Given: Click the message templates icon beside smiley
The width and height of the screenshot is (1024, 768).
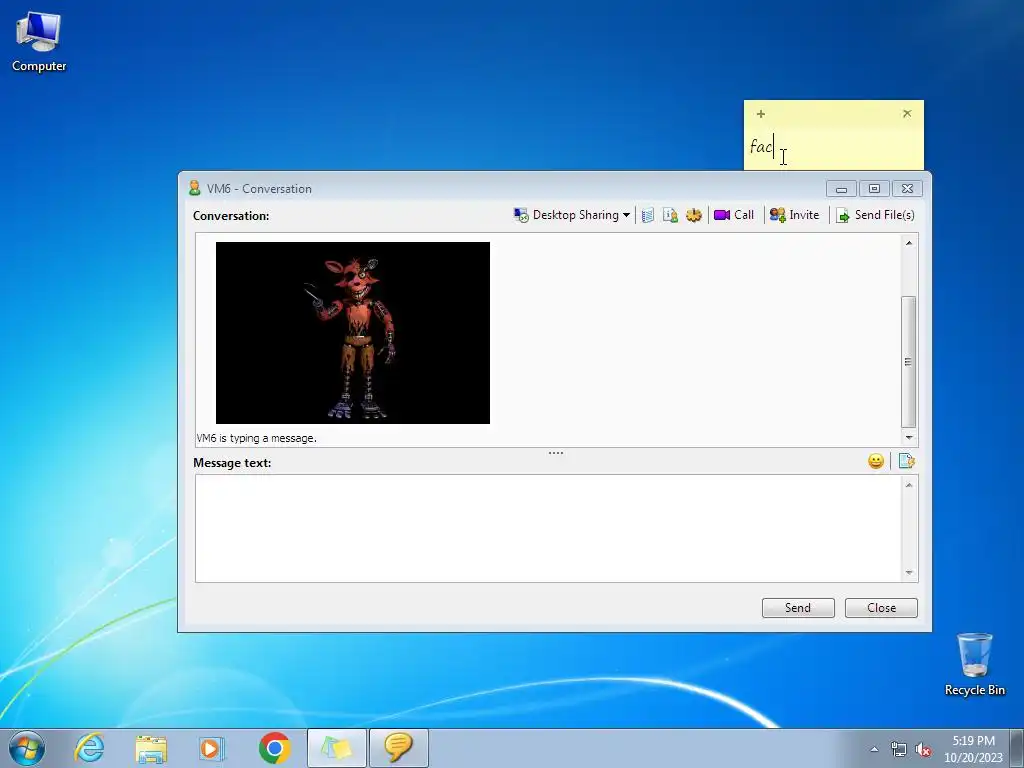Looking at the screenshot, I should point(906,462).
